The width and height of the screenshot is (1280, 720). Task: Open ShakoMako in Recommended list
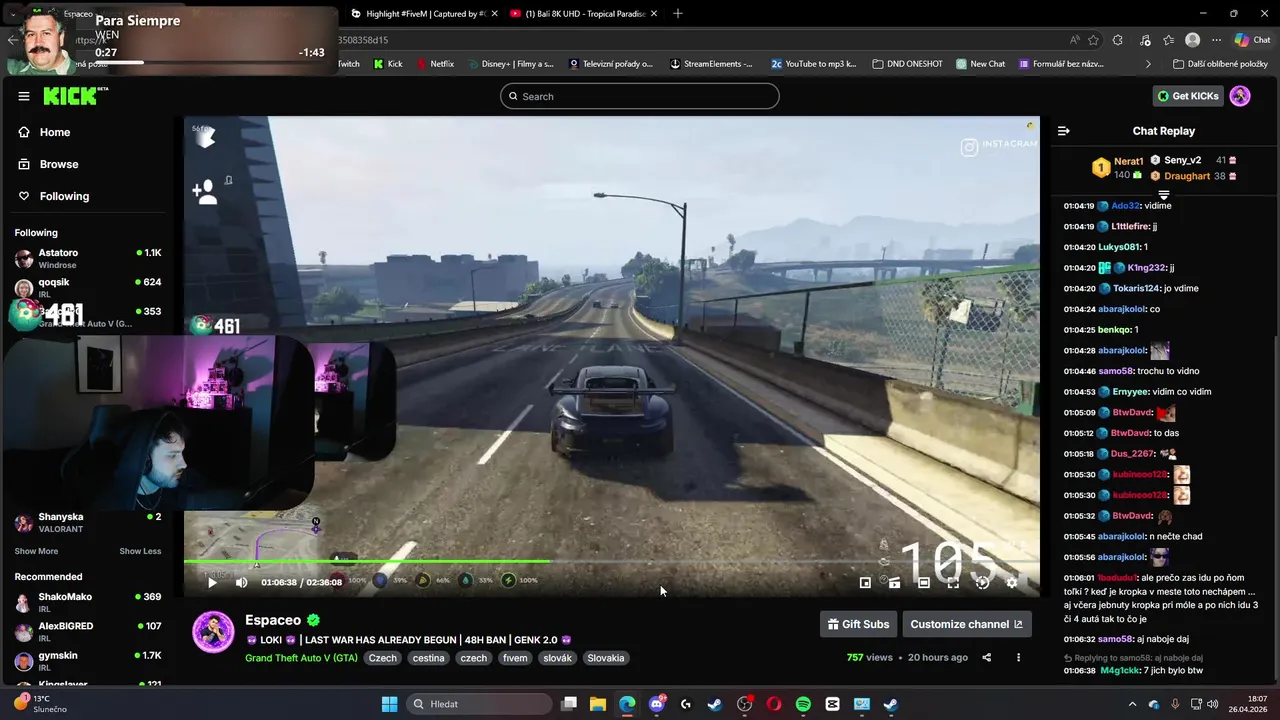pos(88,602)
